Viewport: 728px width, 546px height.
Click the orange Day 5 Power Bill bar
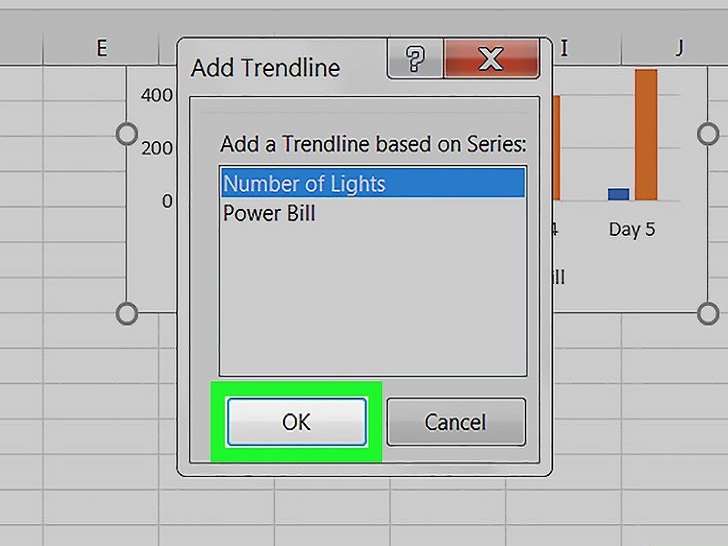click(646, 135)
